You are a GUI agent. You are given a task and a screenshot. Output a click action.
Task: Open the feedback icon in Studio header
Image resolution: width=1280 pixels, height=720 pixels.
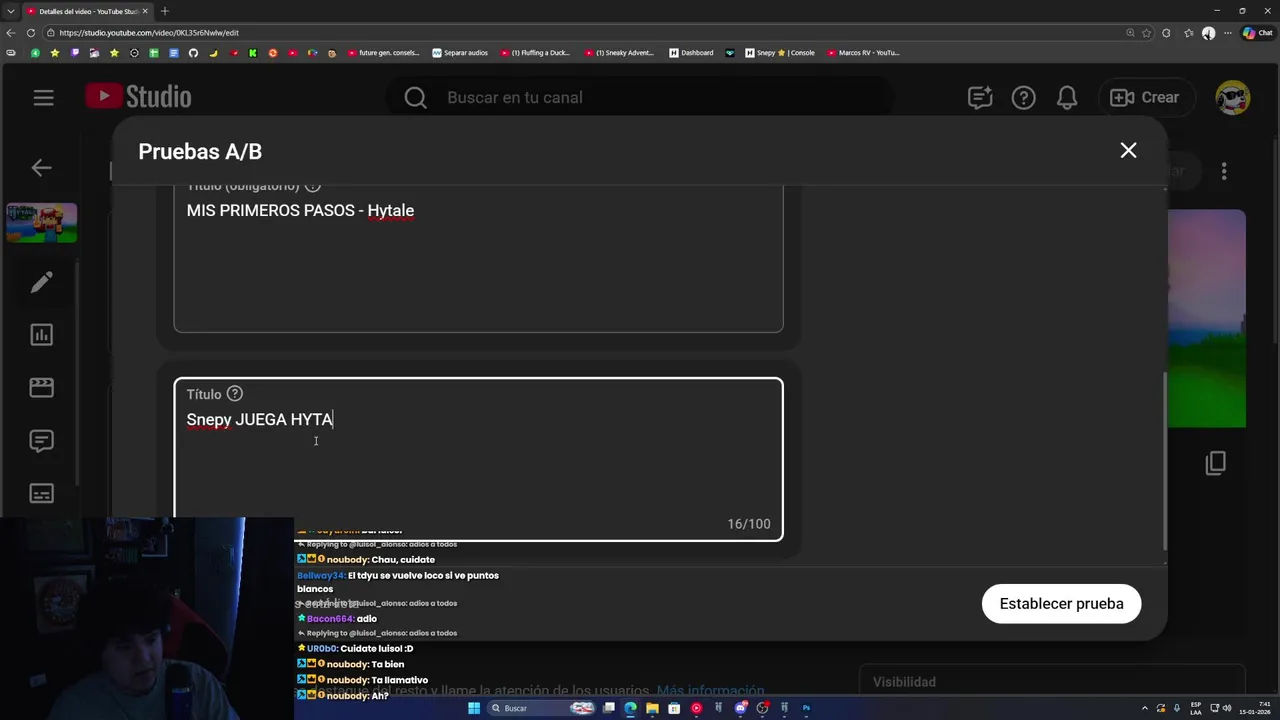[x=980, y=97]
